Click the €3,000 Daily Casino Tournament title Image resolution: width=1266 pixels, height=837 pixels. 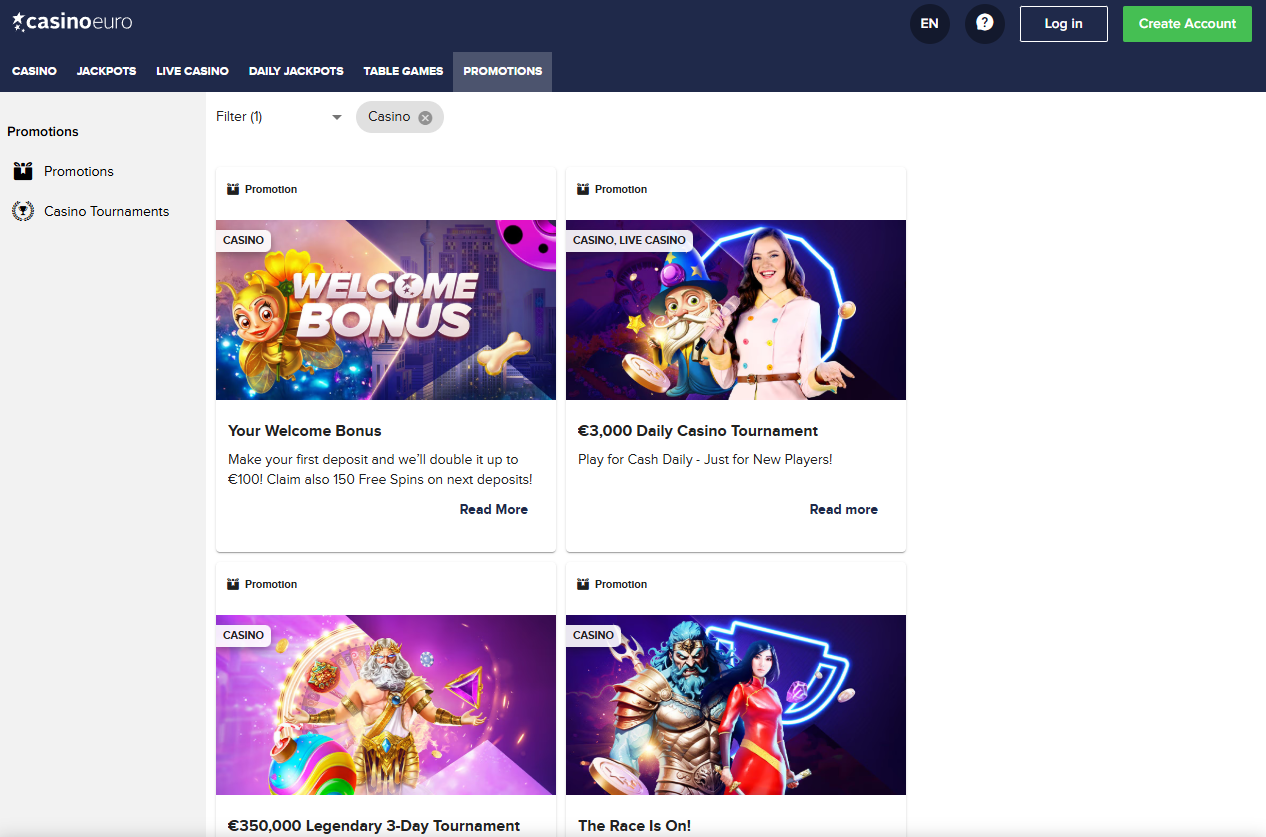698,431
